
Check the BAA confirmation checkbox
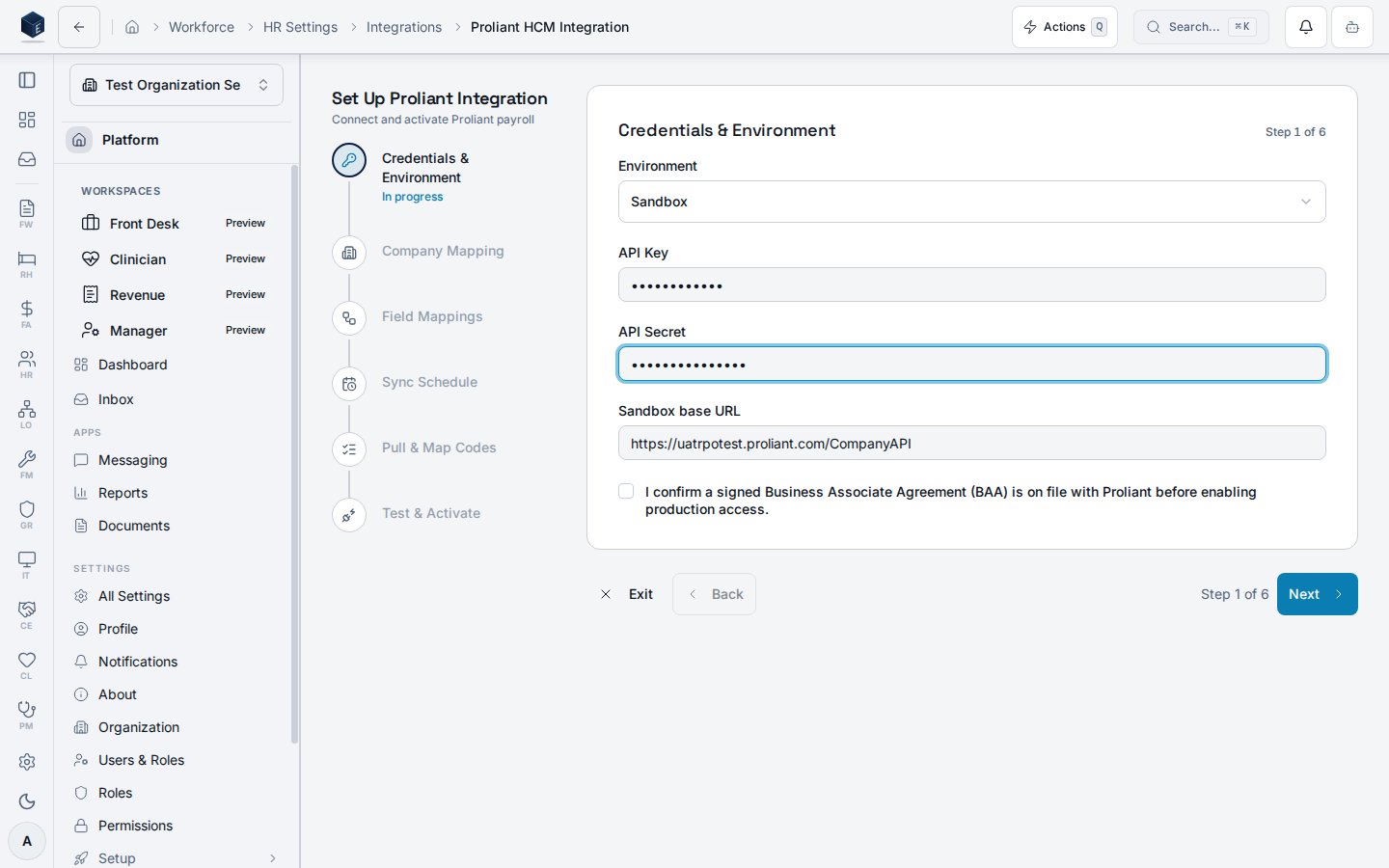coord(626,491)
